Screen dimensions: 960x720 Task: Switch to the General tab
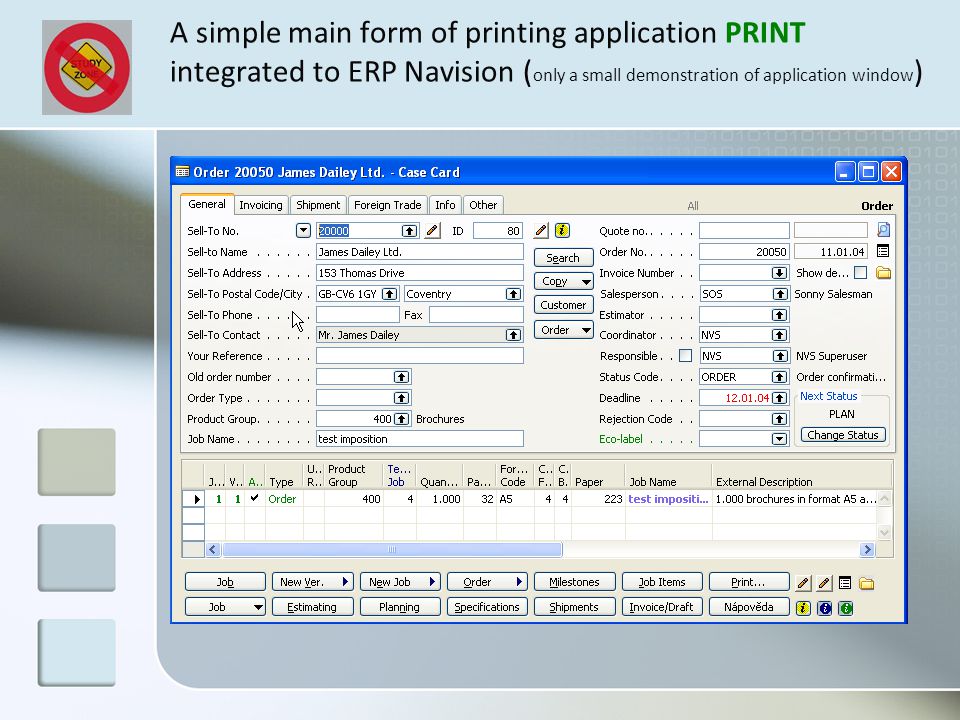207,204
